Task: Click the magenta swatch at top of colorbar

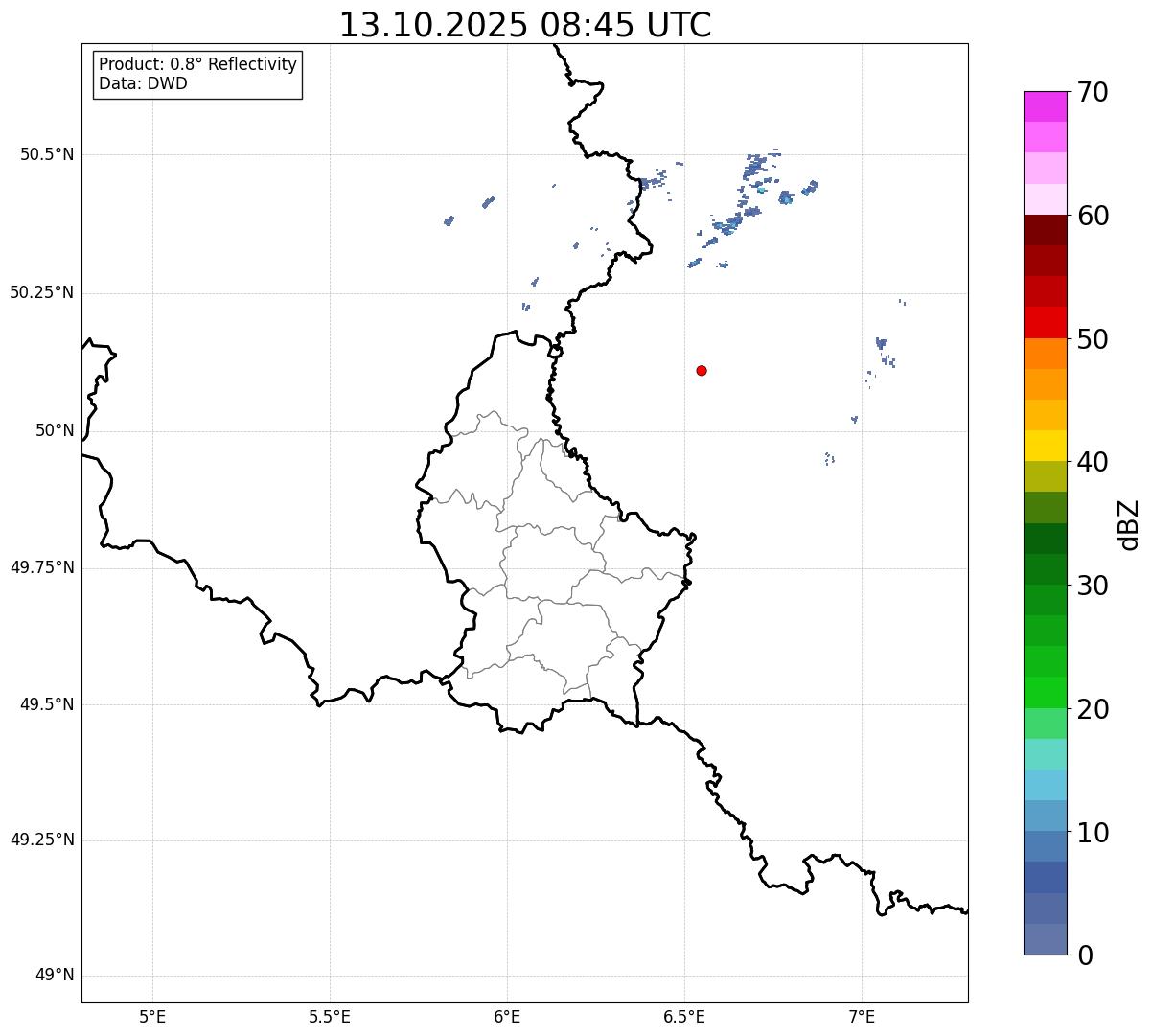Action: pos(1046,106)
